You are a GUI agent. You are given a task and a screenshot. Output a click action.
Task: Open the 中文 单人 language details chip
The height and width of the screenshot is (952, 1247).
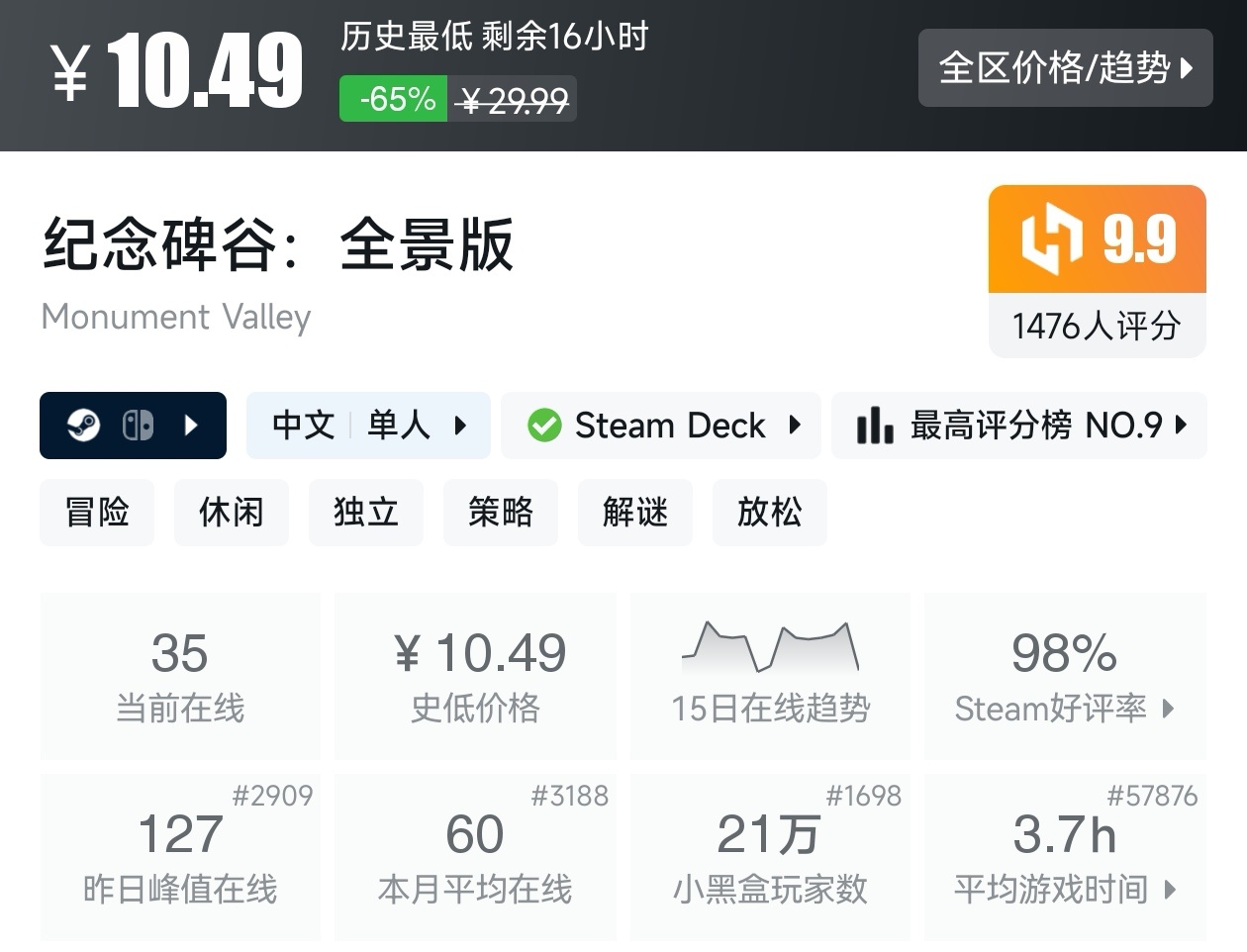368,426
